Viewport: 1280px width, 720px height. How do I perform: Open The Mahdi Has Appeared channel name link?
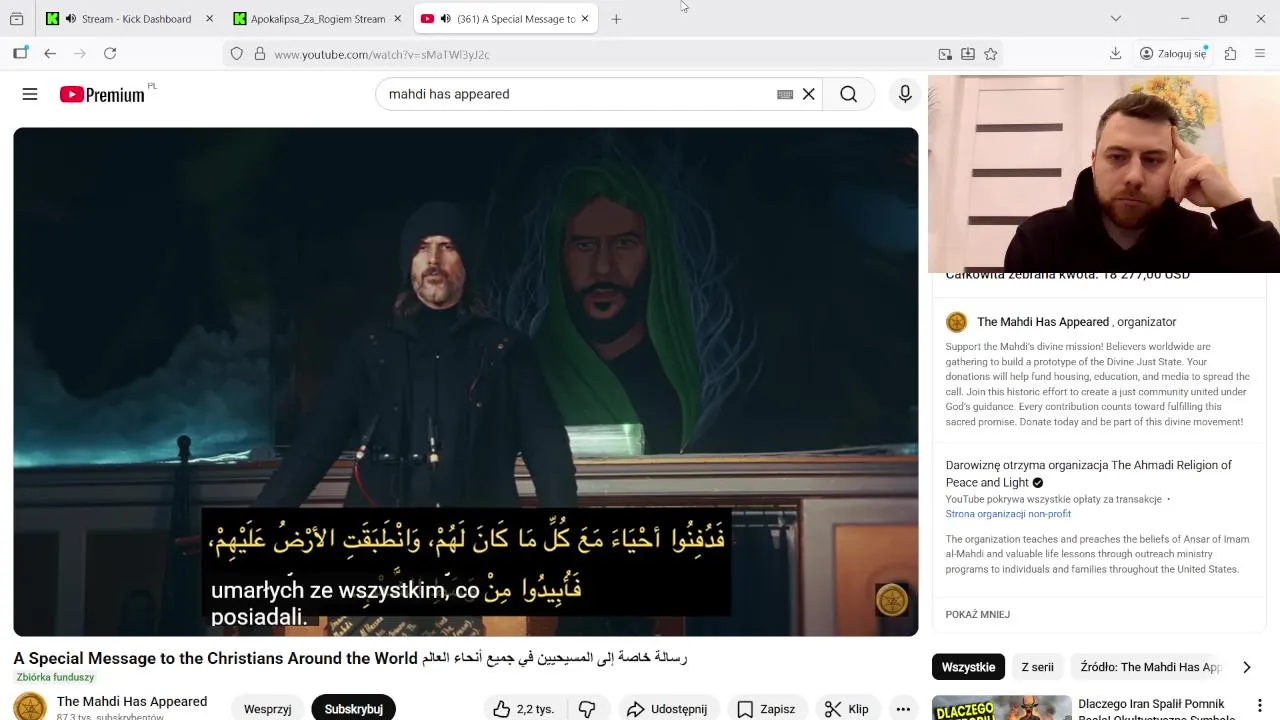tap(132, 702)
